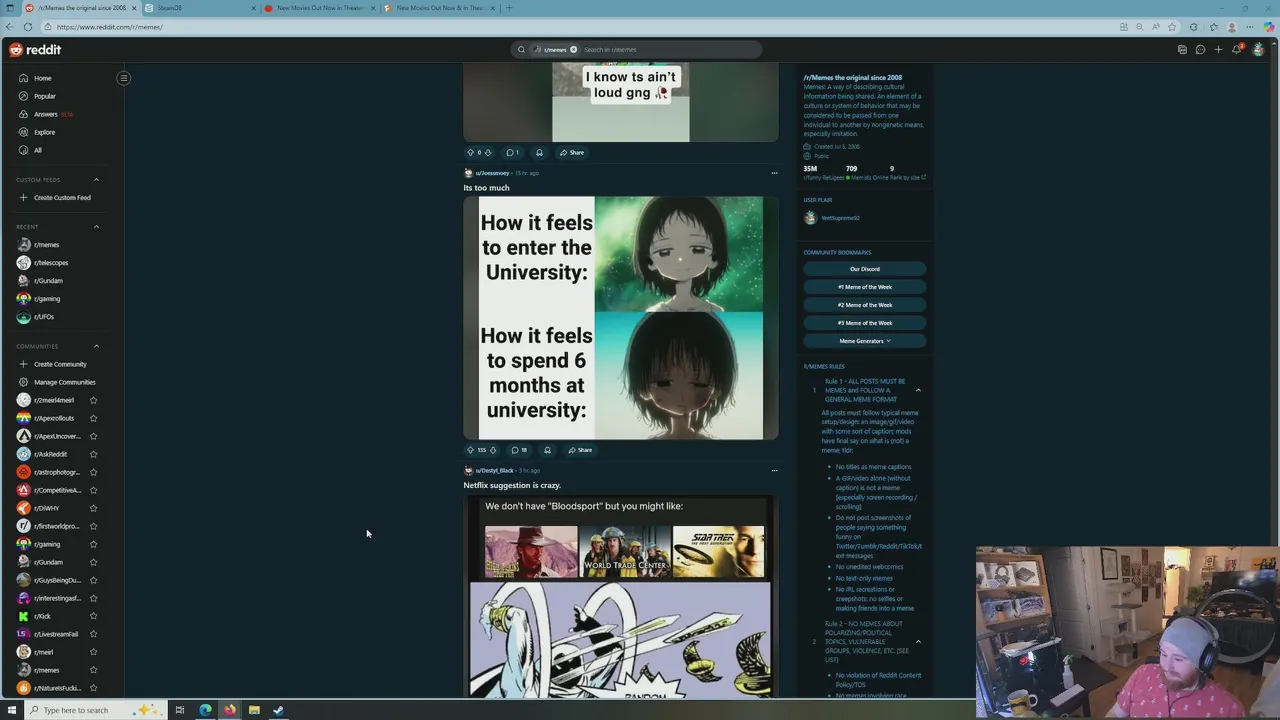This screenshot has width=1280, height=720.
Task: Open overflow menu of Netflix suggestion post
Action: tap(774, 470)
